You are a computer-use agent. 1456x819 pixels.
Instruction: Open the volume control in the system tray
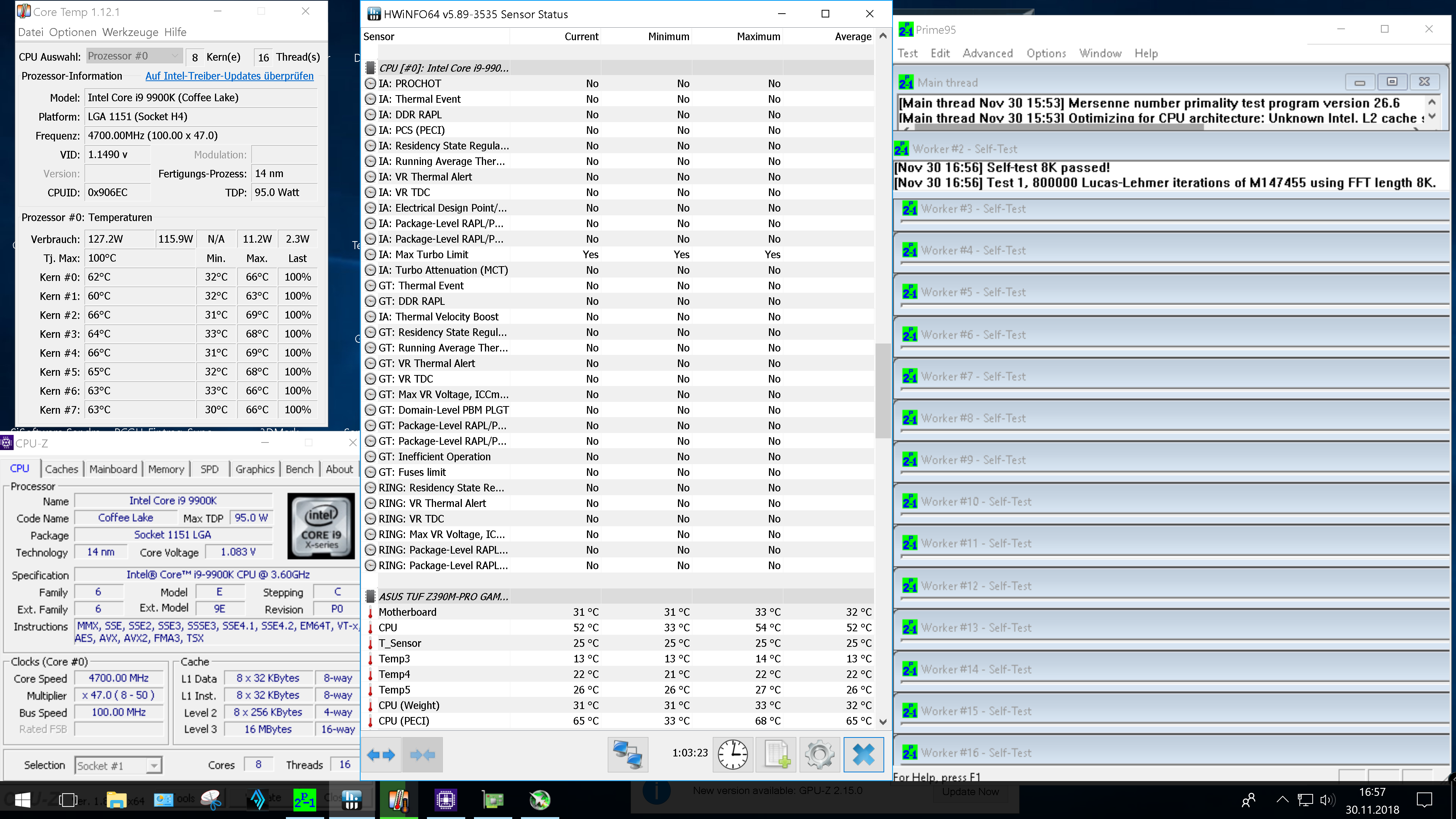[1327, 800]
